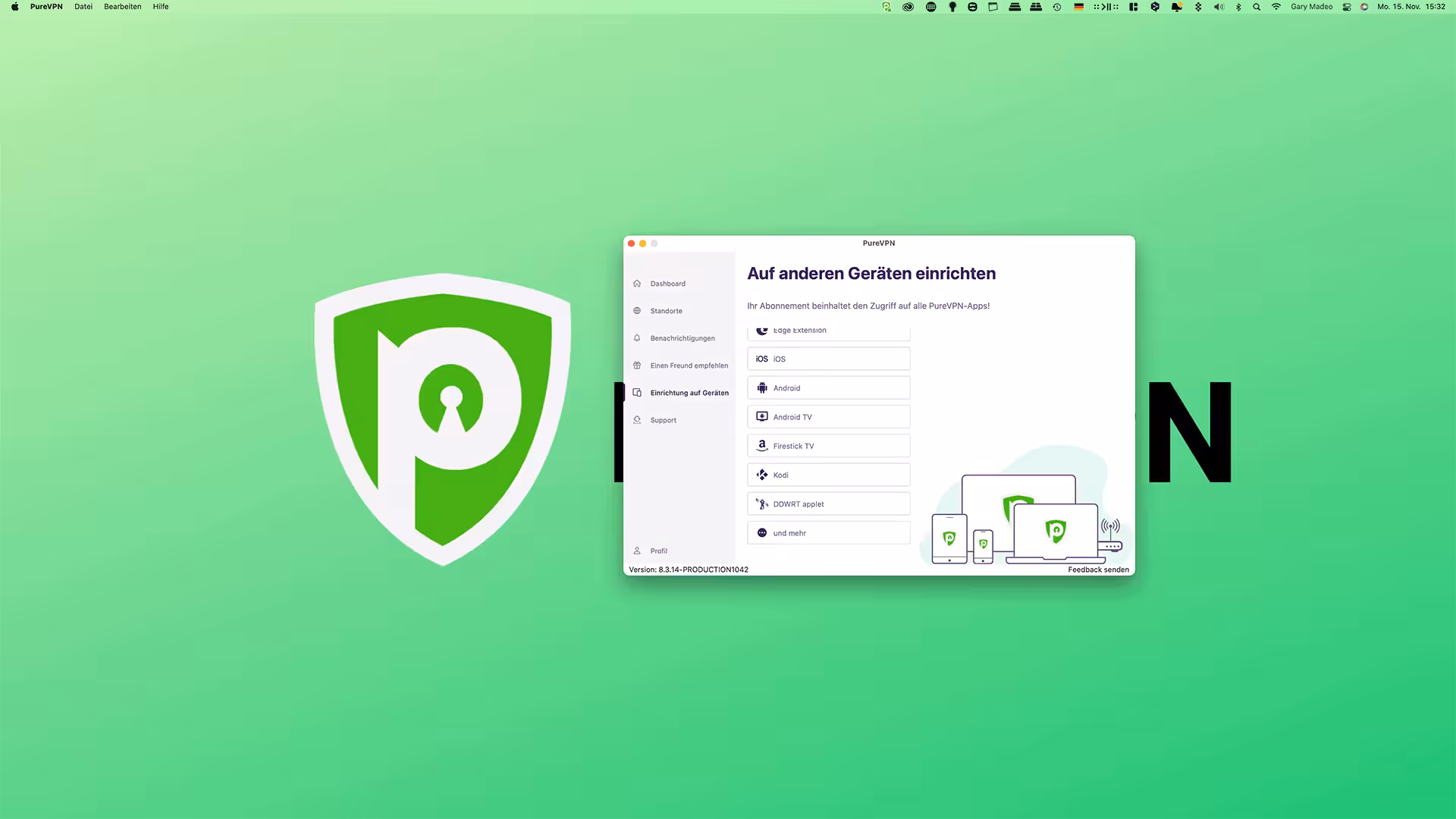Open the DDWRT applet entry

point(828,503)
